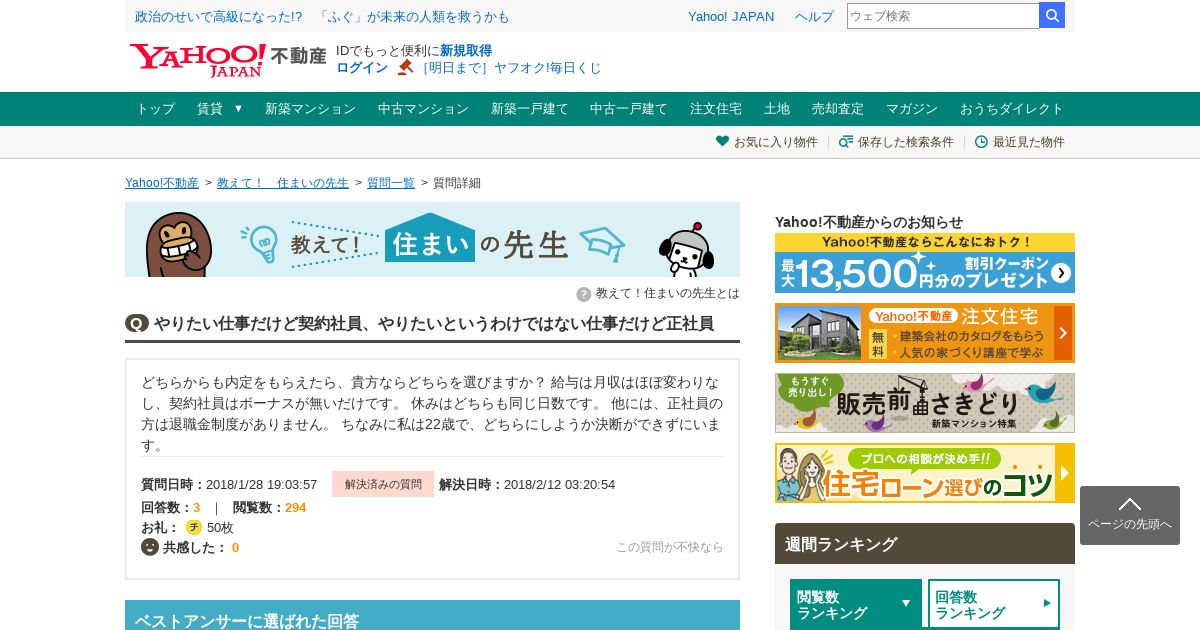Open 新築マンション menu item

pyautogui.click(x=310, y=109)
